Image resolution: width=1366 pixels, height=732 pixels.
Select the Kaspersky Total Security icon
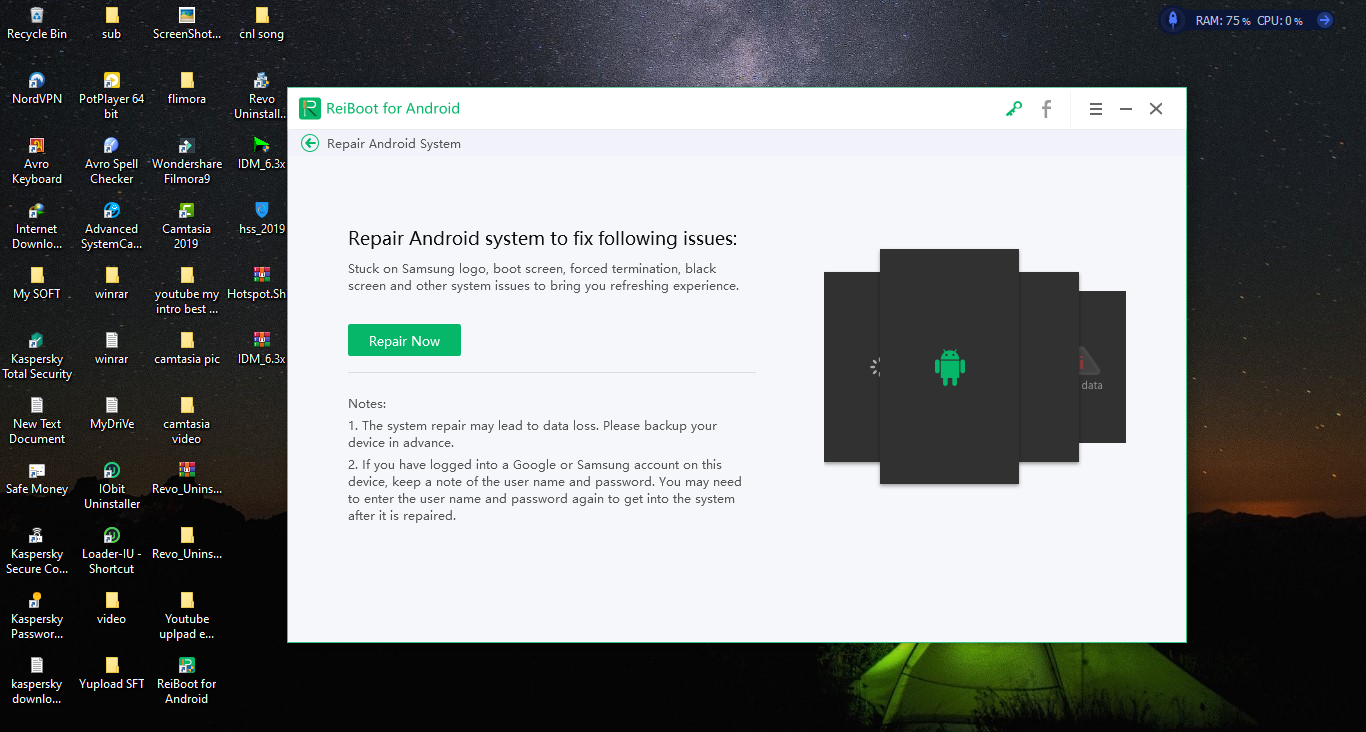point(37,355)
